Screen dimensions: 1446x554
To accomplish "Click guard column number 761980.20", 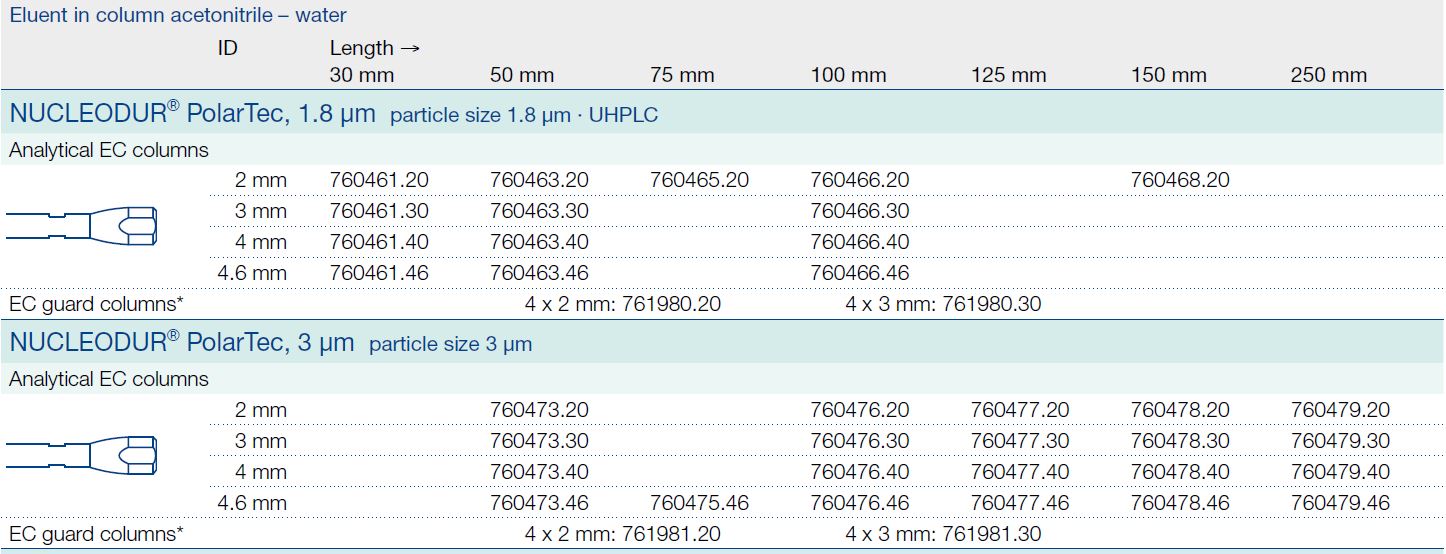I will [671, 304].
